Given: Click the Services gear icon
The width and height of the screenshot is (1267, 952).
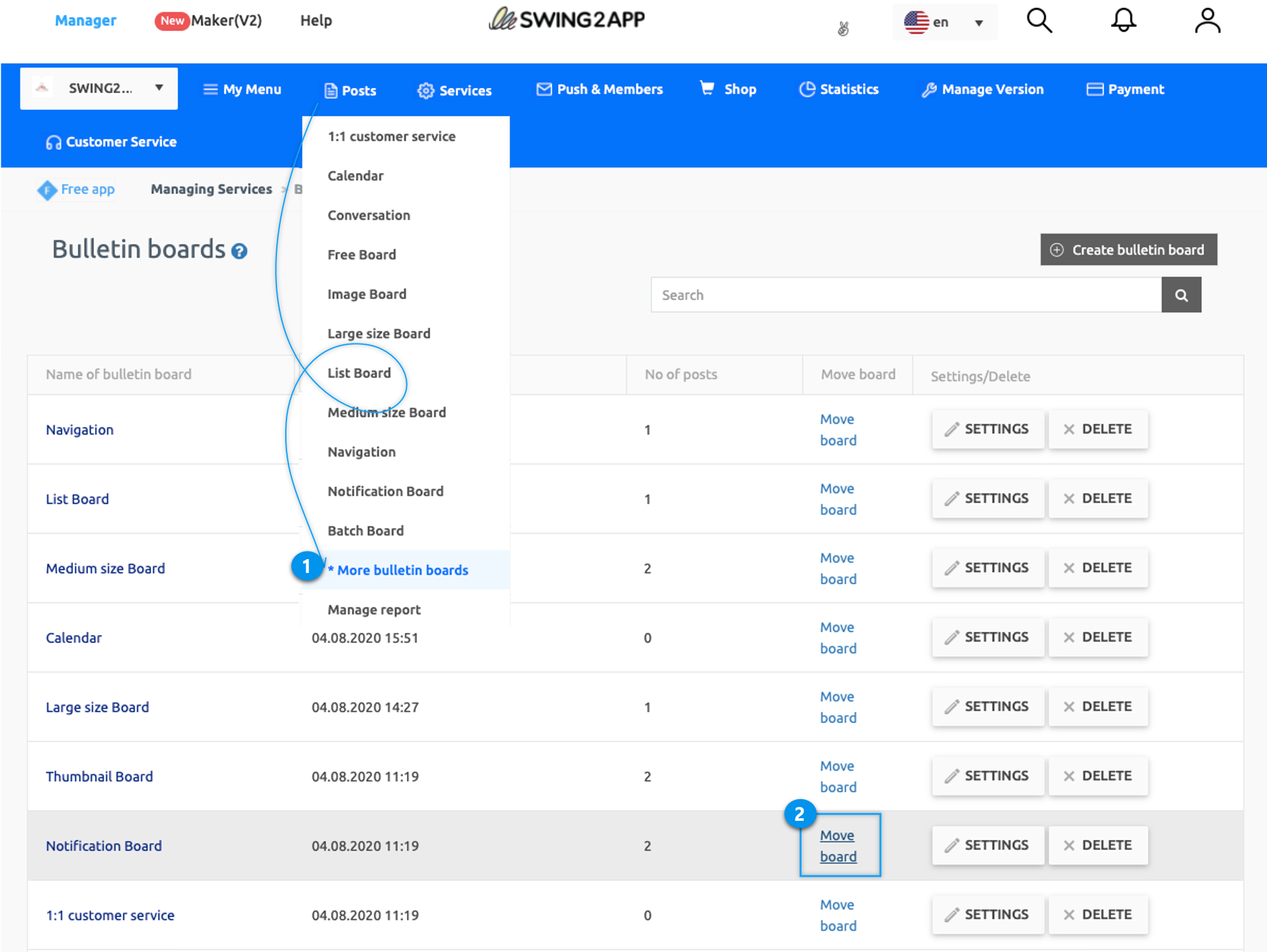Looking at the screenshot, I should tap(425, 91).
